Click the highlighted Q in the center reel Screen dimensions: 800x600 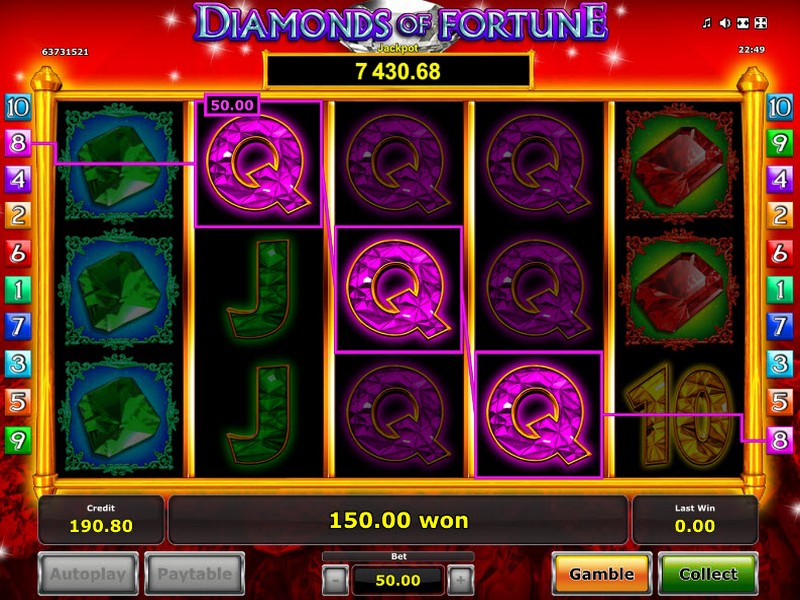point(398,289)
